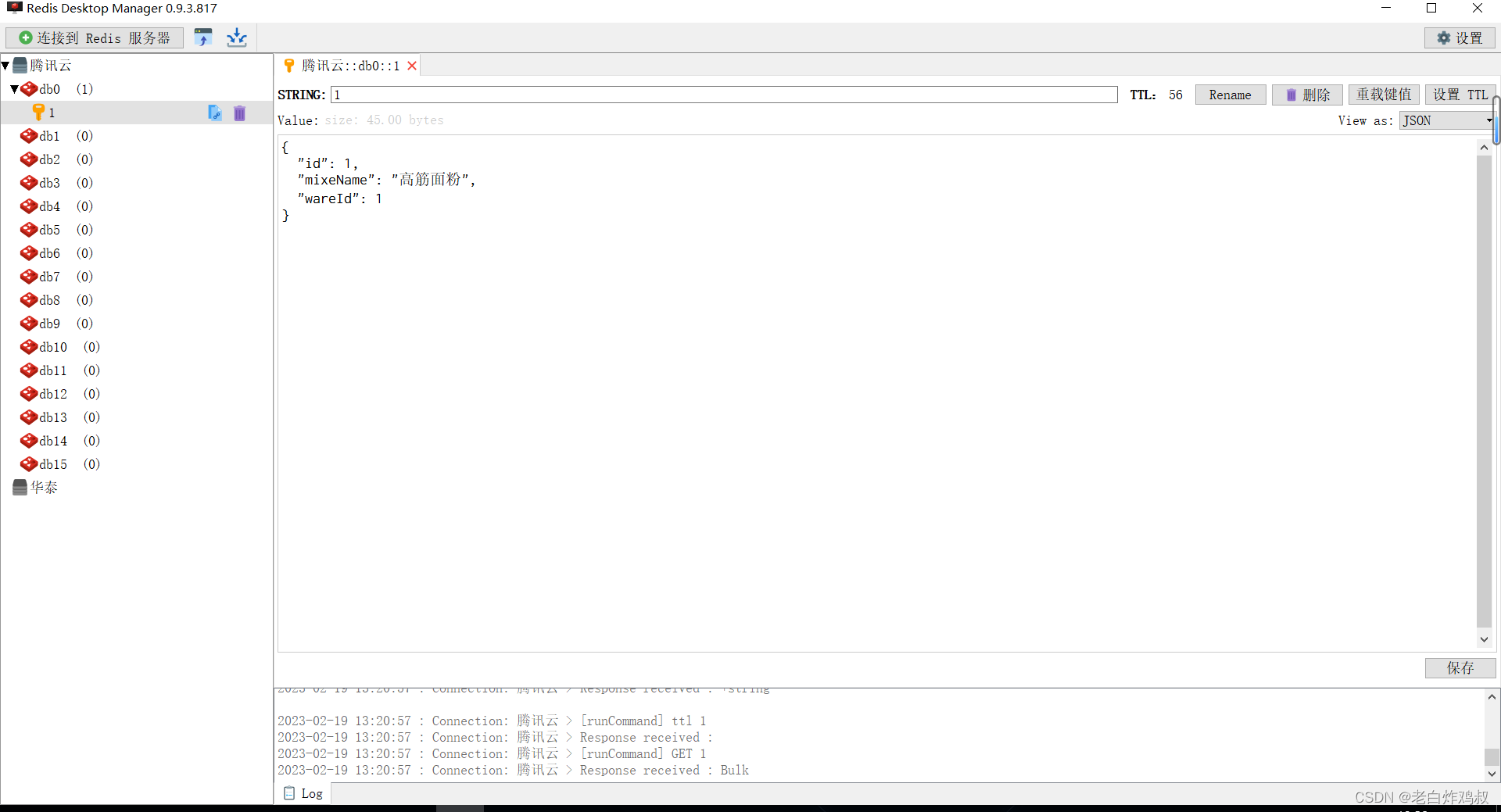The height and width of the screenshot is (812, 1501).
Task: Click the db15 (0) label
Action: 70,464
